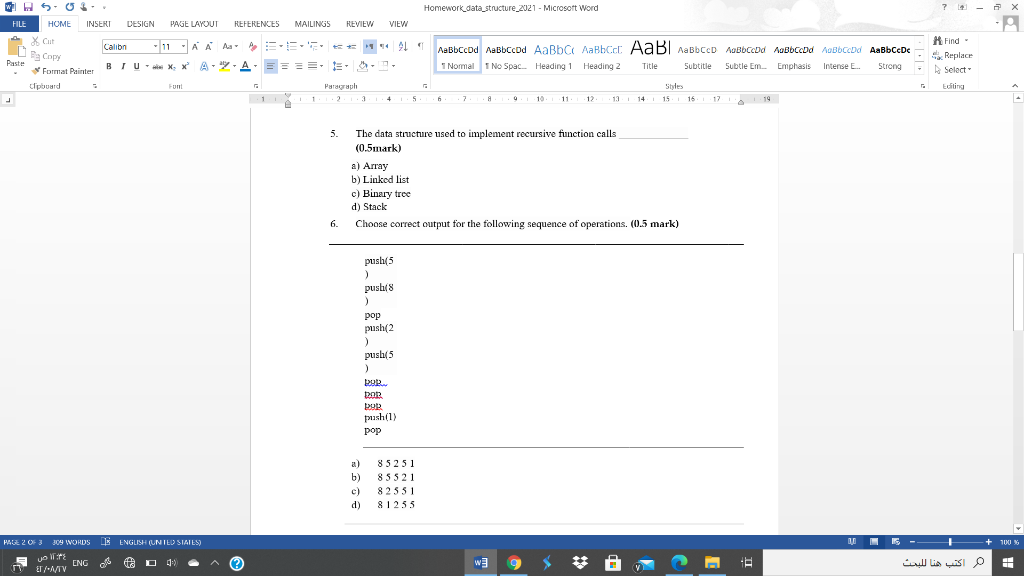Open the bullet list dropdown arrow
1024x576 pixels.
tap(281, 46)
